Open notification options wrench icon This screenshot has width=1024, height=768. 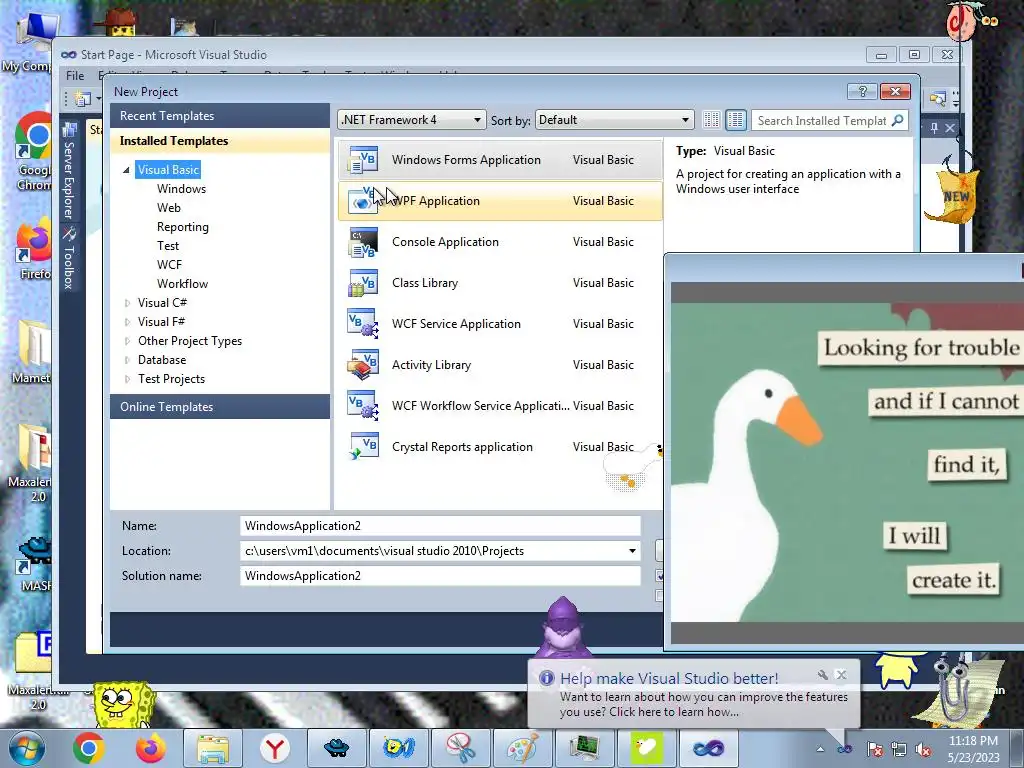tap(822, 675)
